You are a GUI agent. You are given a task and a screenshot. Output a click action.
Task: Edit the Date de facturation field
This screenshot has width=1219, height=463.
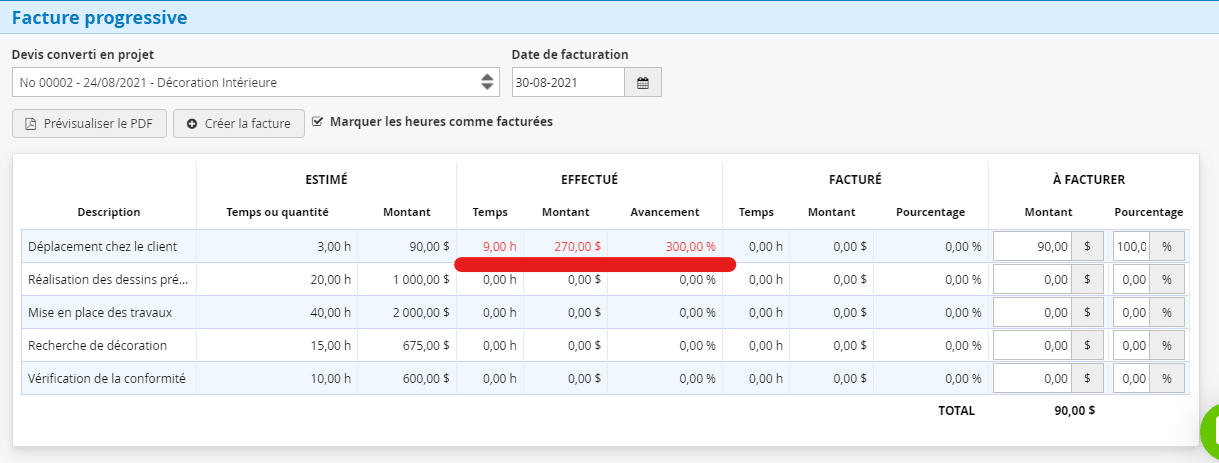[568, 82]
